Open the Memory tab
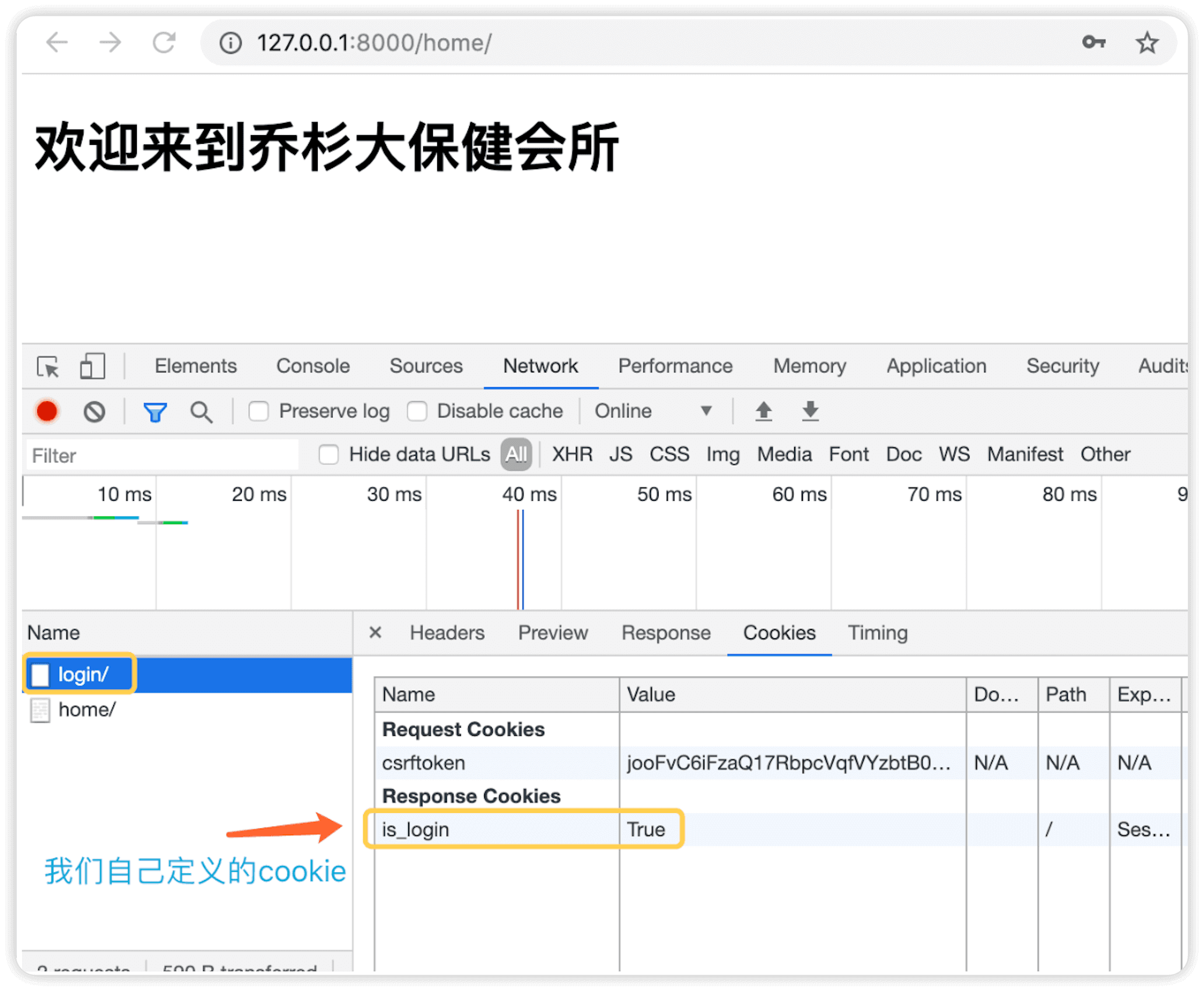 coord(810,366)
